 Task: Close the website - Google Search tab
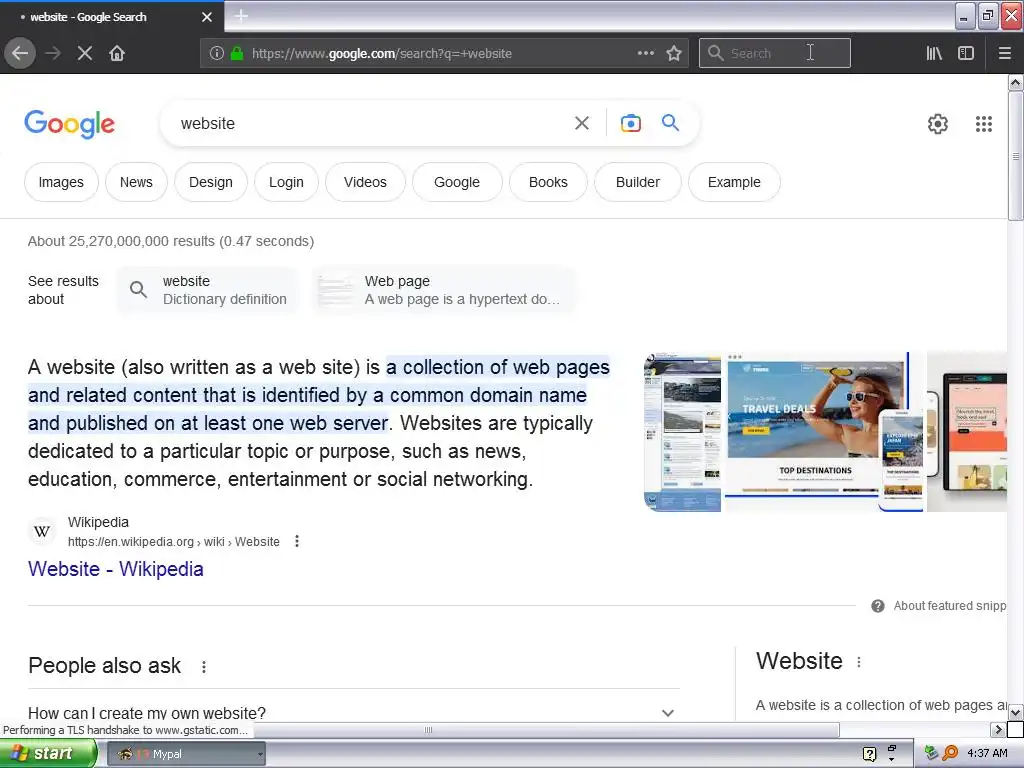207,17
